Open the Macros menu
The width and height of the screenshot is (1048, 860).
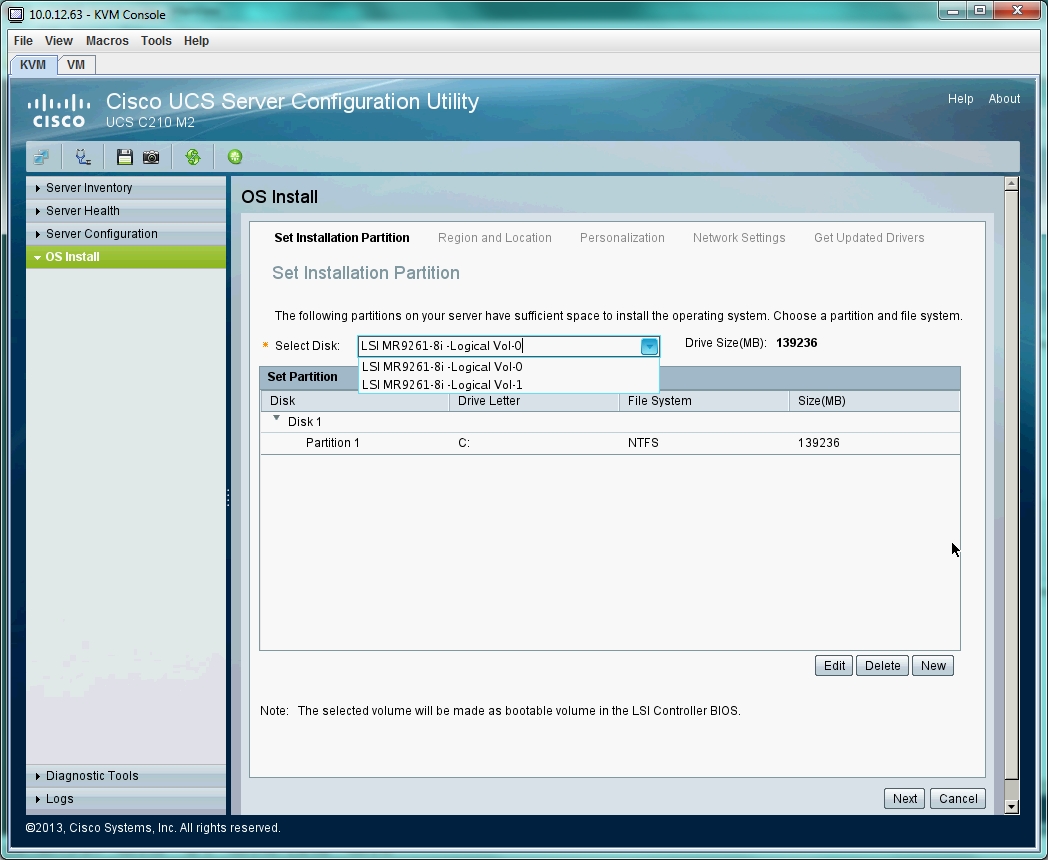tap(107, 41)
